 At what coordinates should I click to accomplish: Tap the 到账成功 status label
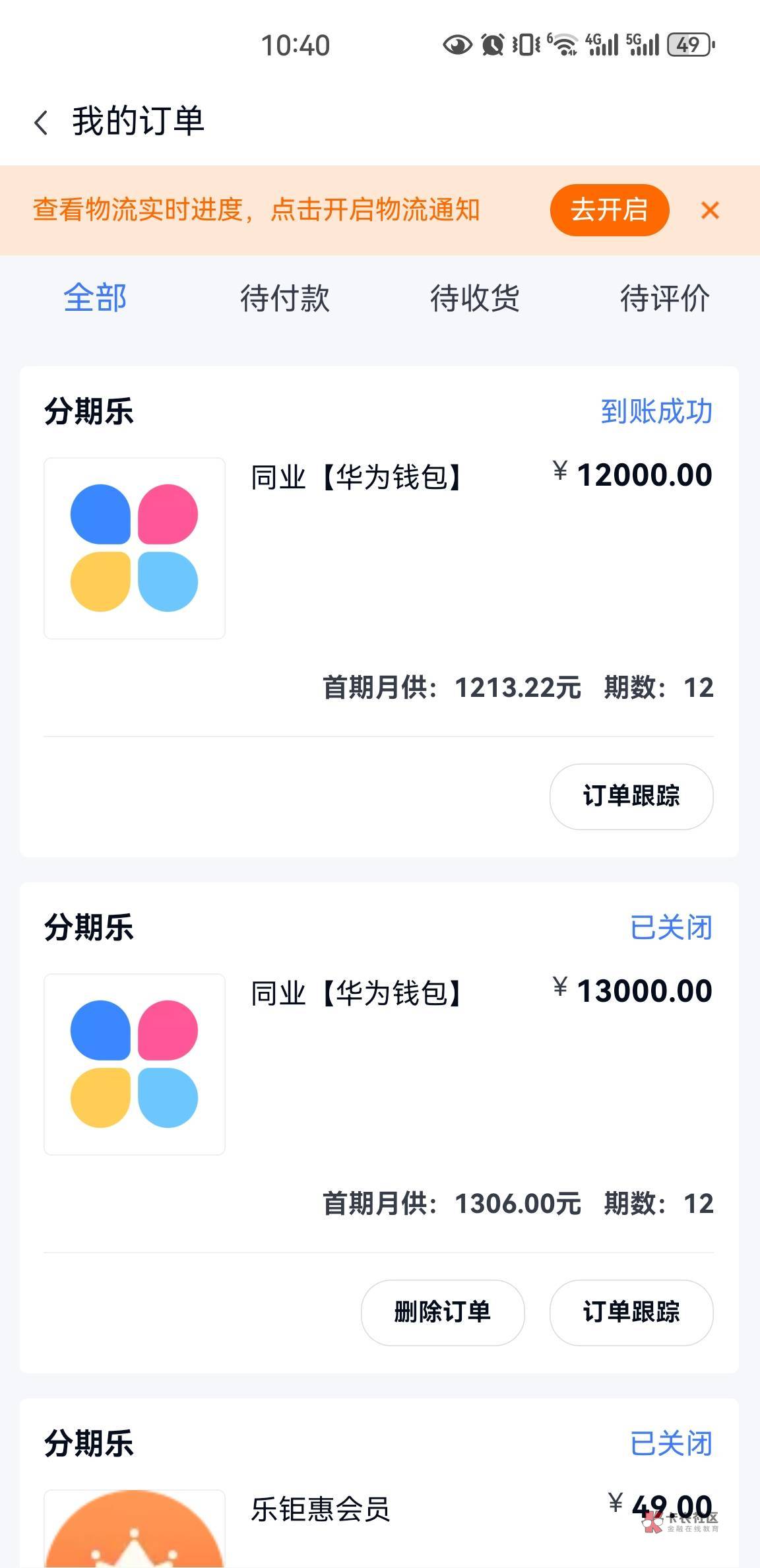coord(656,411)
